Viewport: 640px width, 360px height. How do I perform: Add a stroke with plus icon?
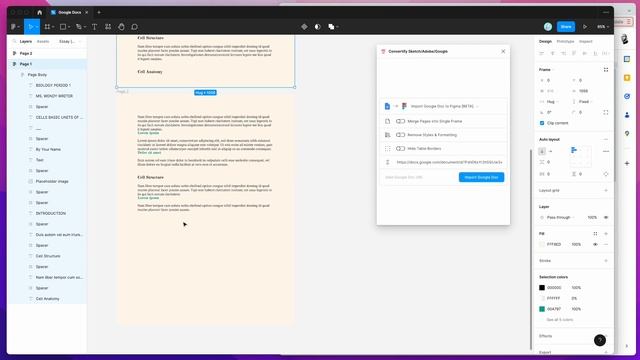point(606,260)
